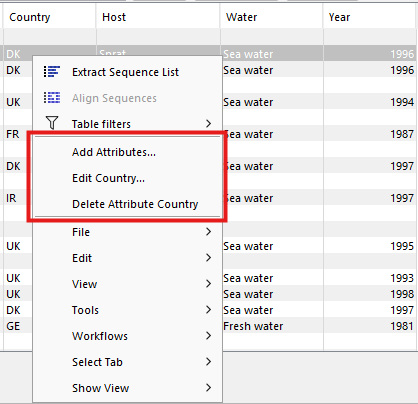
Task: Choose Extract Sequence List from context menu
Action: (127, 72)
